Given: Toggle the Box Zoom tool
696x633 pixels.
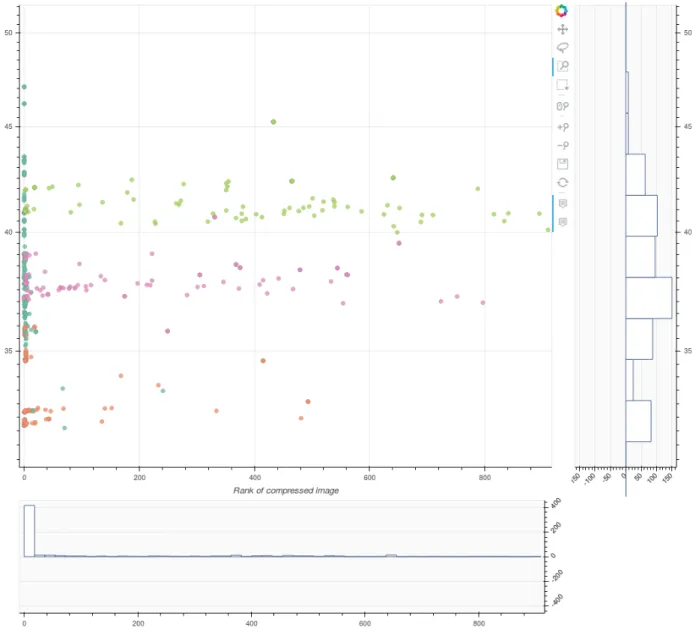Looking at the screenshot, I should [562, 67].
